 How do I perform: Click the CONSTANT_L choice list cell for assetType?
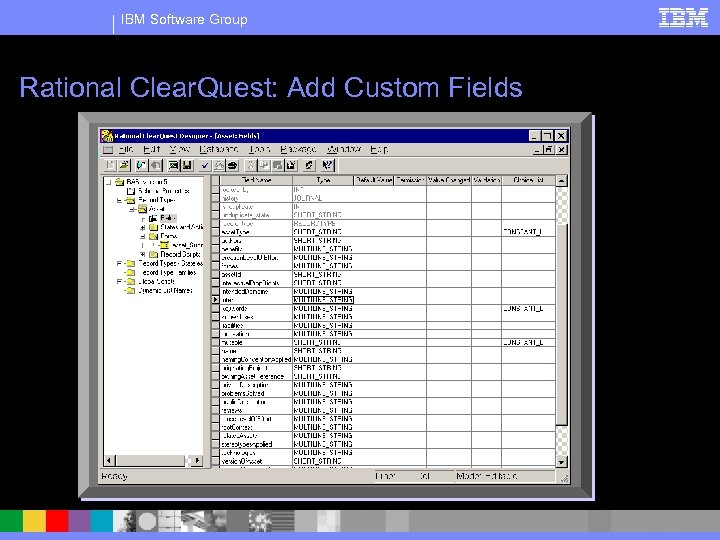point(528,232)
